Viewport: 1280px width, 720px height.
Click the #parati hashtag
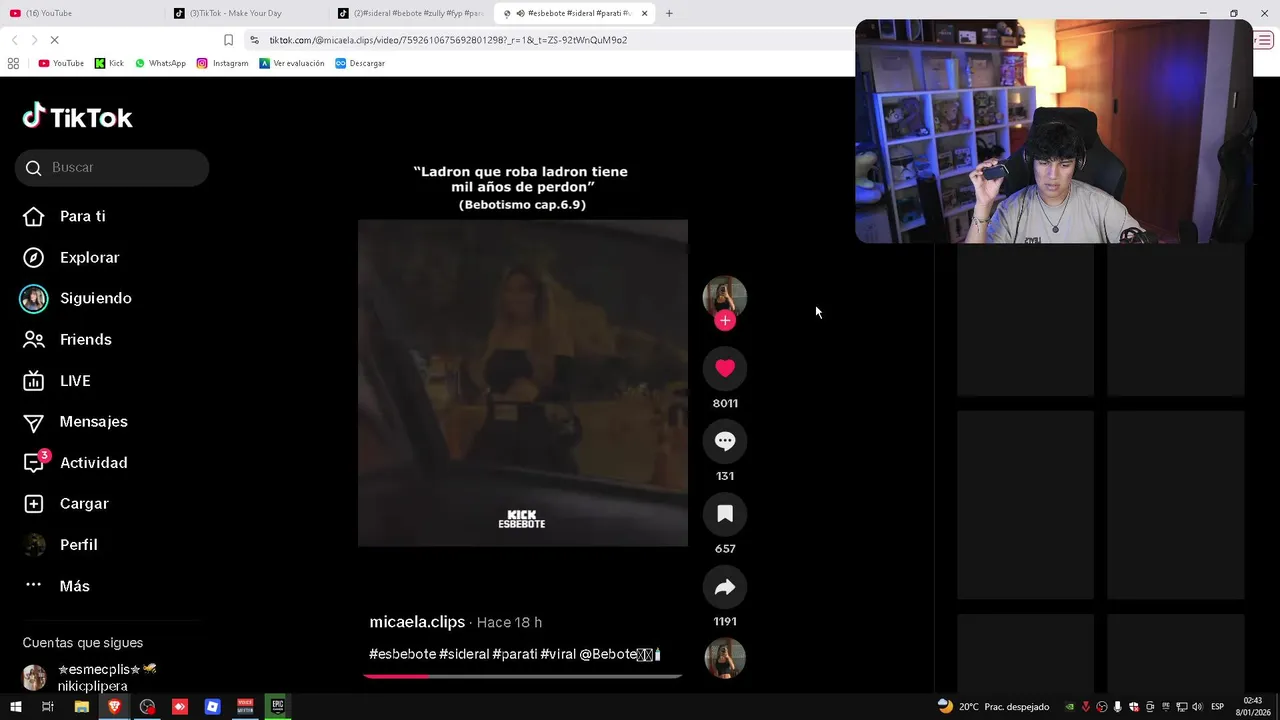(514, 654)
